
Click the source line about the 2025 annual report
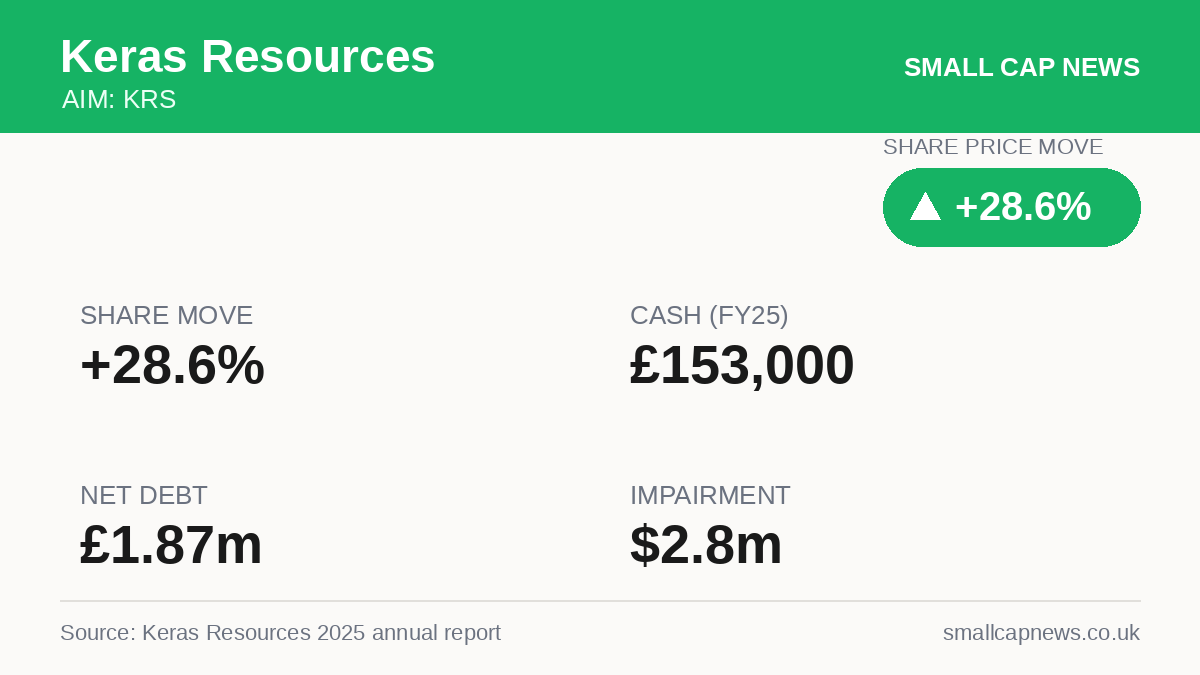click(280, 633)
